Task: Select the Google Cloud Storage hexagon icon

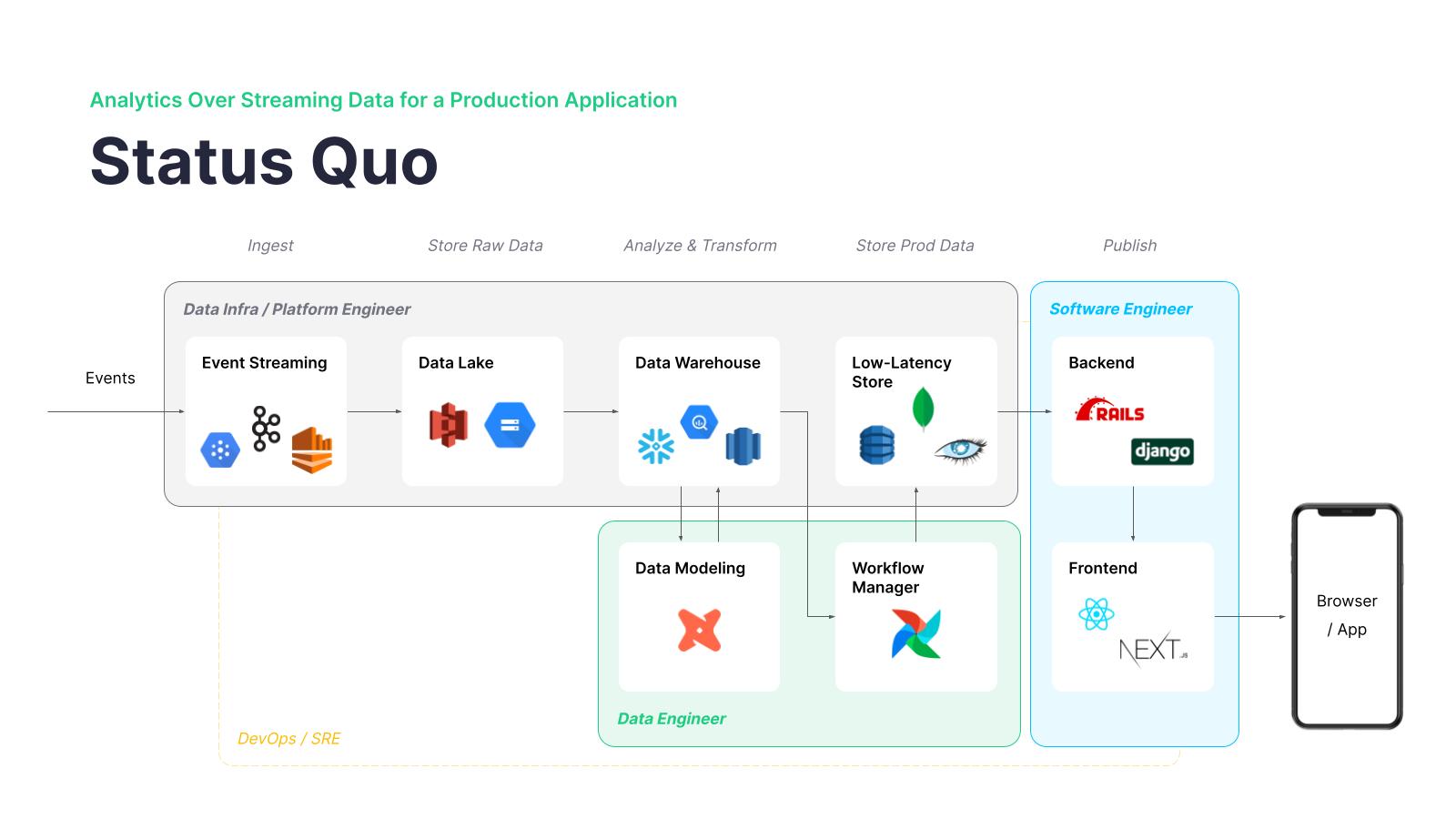Action: (x=510, y=425)
